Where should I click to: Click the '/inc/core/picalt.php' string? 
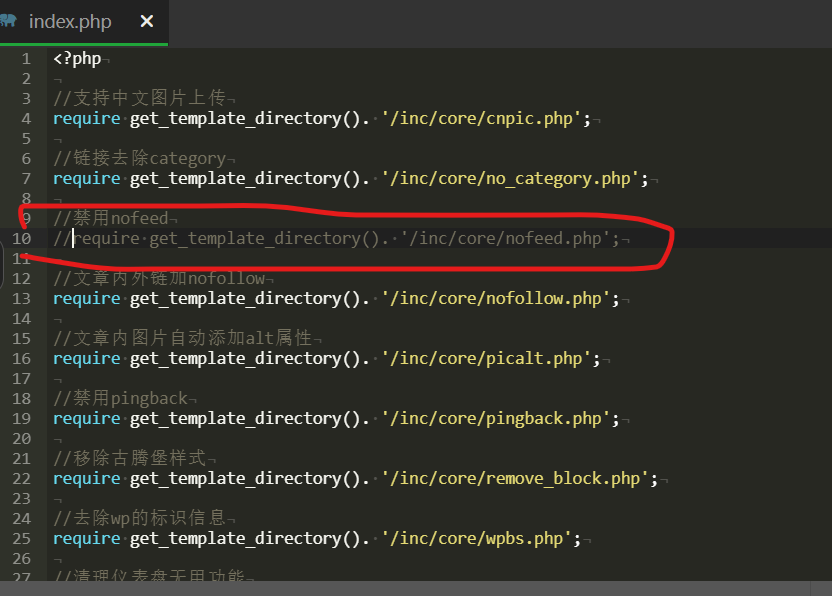click(x=492, y=358)
